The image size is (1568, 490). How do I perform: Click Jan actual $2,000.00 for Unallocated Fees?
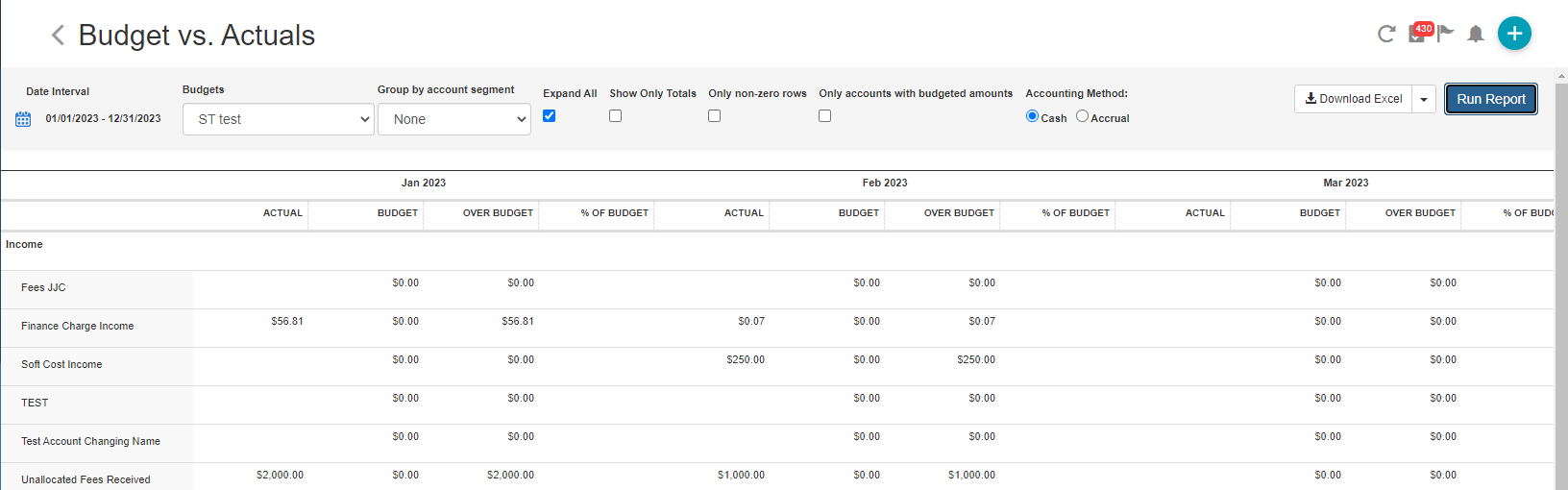click(280, 475)
